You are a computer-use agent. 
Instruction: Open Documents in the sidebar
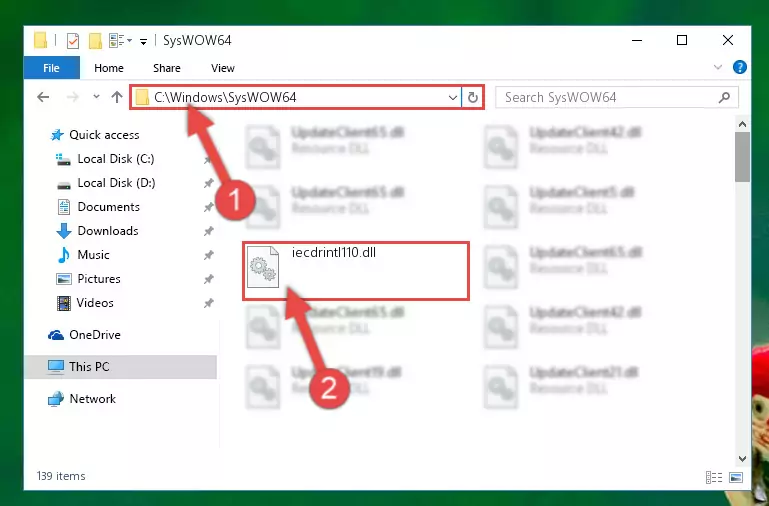tap(99, 207)
